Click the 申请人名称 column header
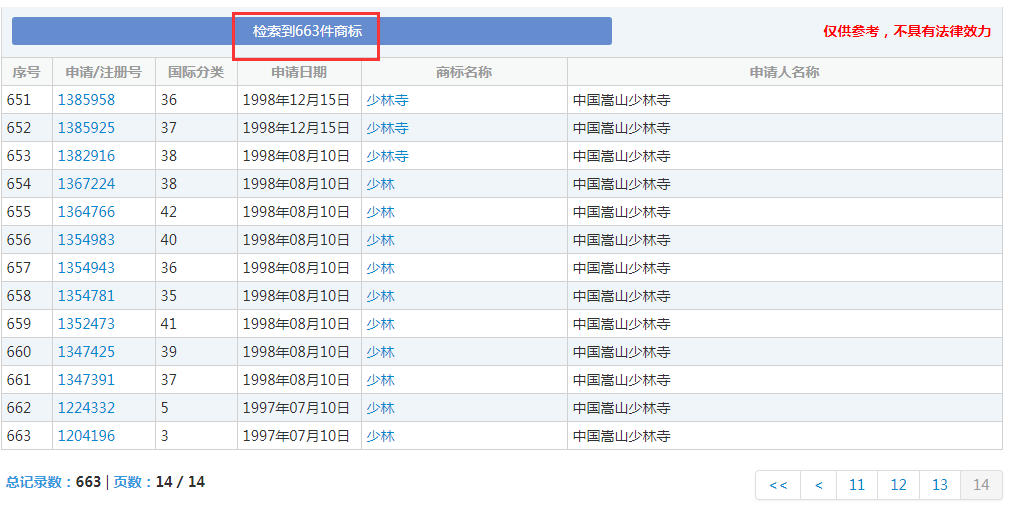 pyautogui.click(x=785, y=72)
